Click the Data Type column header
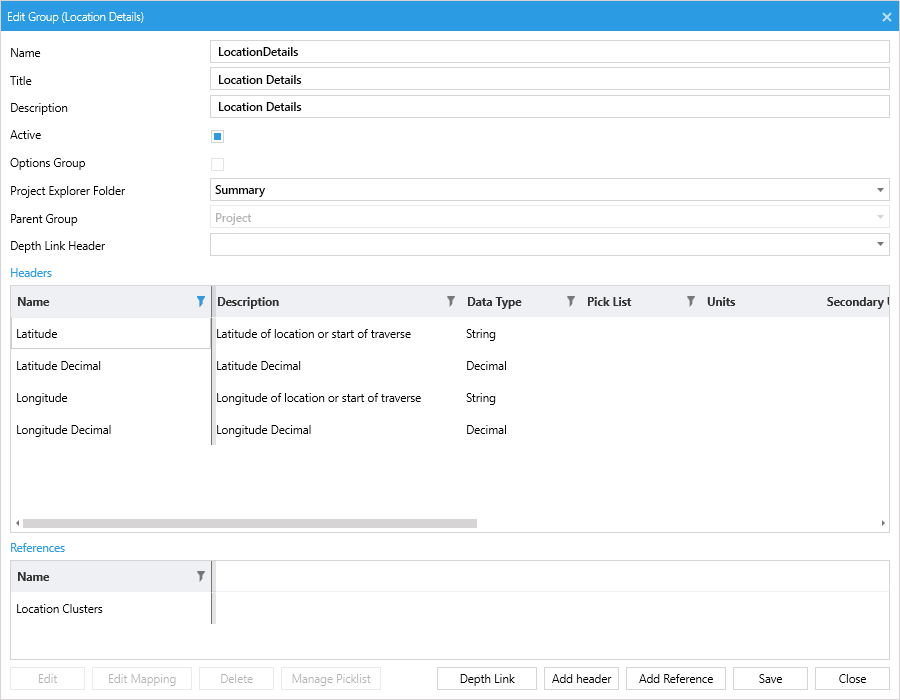This screenshot has width=900, height=700. pyautogui.click(x=494, y=302)
